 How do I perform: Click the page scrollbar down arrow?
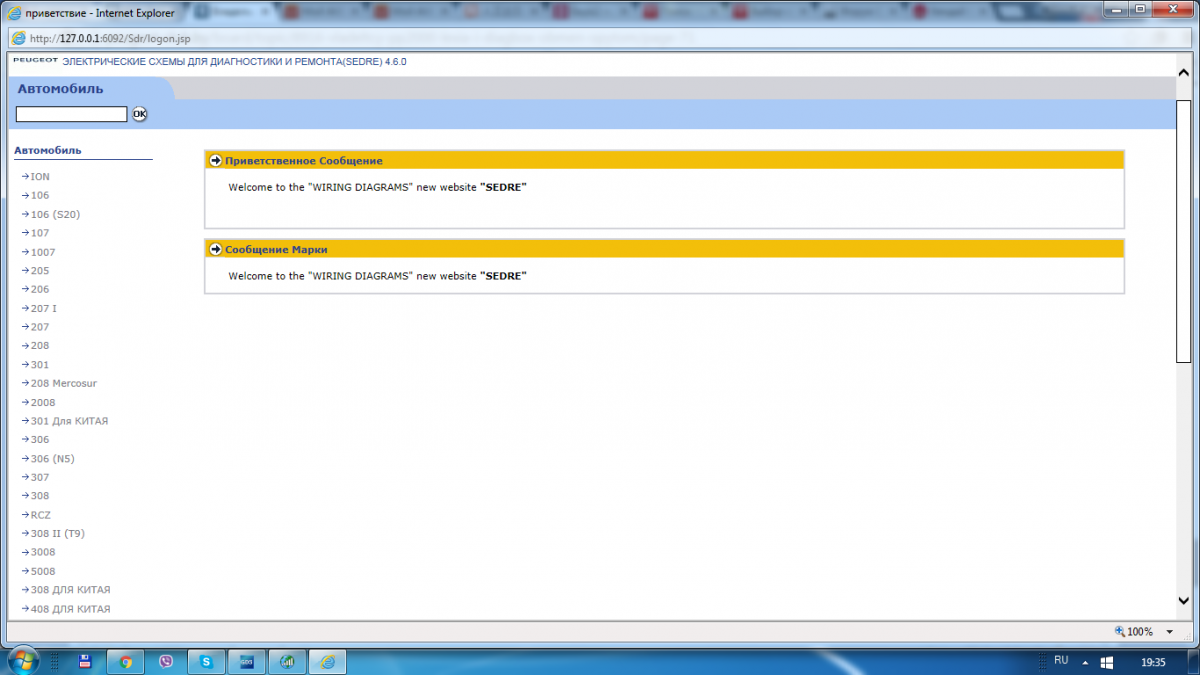(1183, 601)
